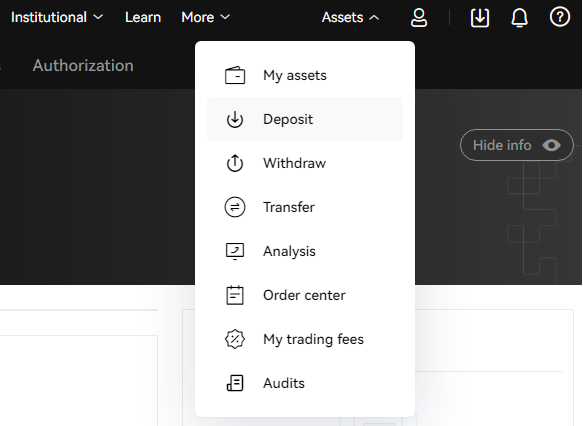Click the Transfer swap-arrows icon
The height and width of the screenshot is (426, 583).
point(235,207)
